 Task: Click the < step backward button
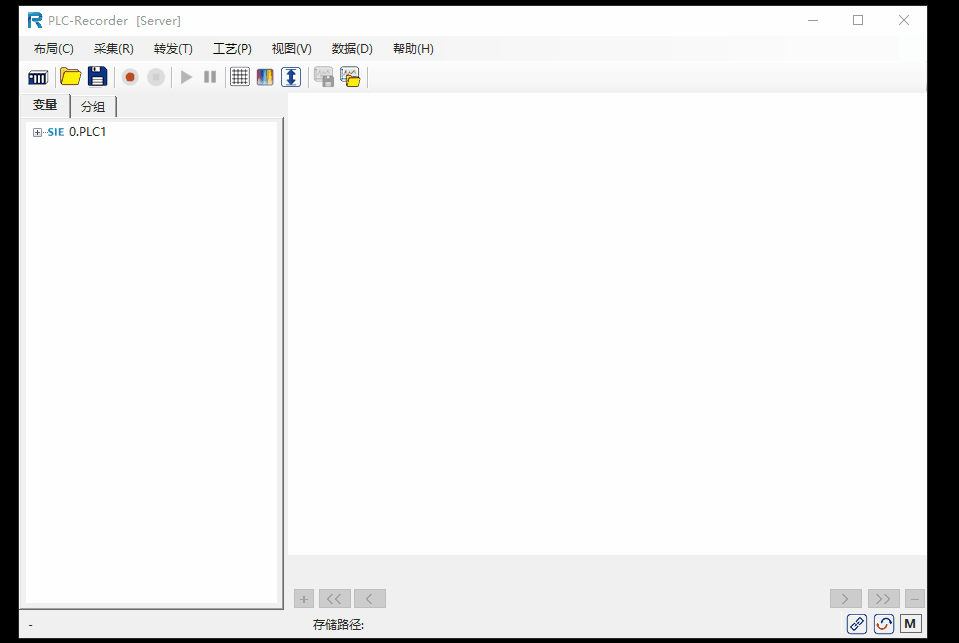pyautogui.click(x=370, y=598)
